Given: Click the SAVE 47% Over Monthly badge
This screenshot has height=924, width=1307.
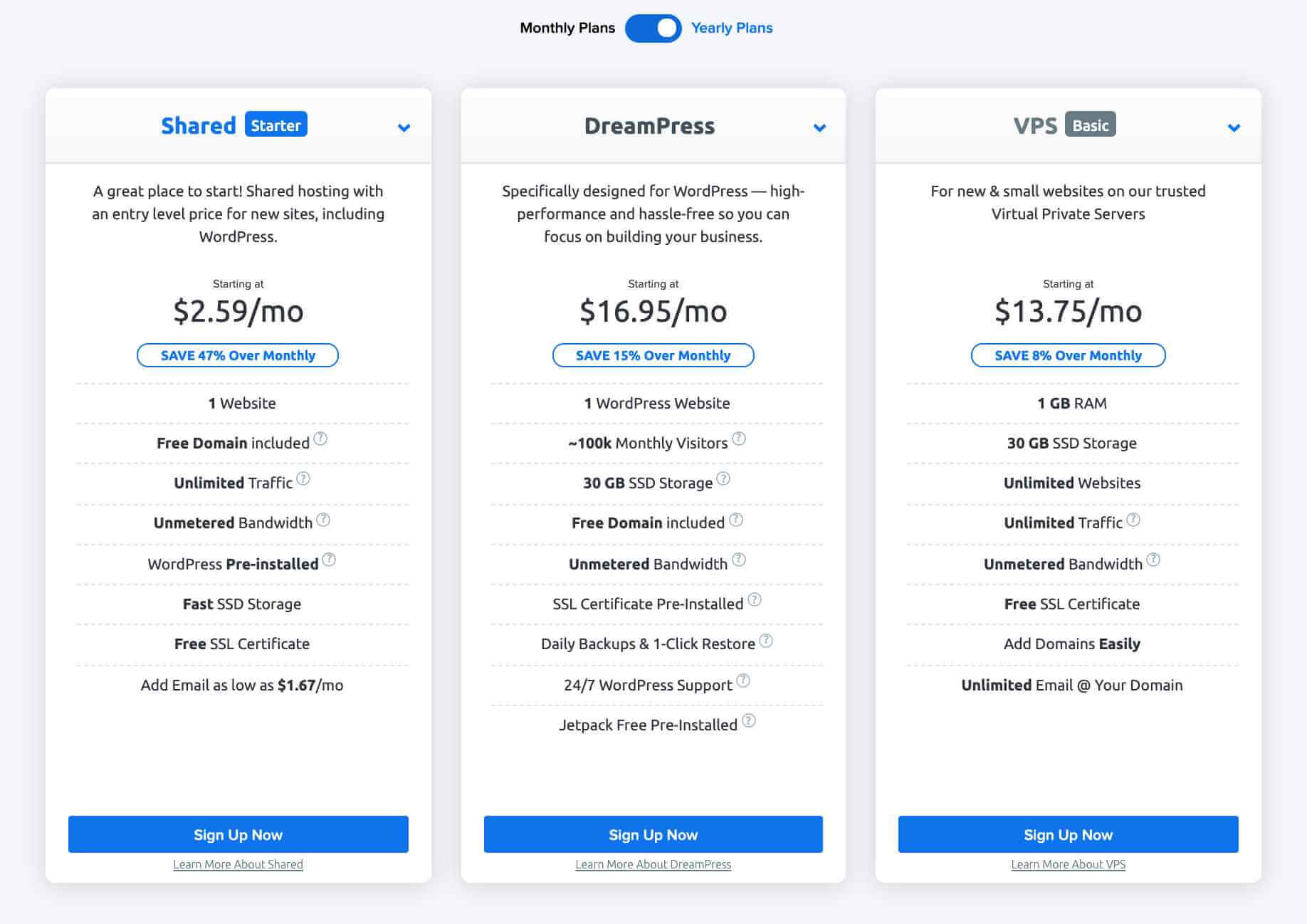Looking at the screenshot, I should pyautogui.click(x=238, y=355).
